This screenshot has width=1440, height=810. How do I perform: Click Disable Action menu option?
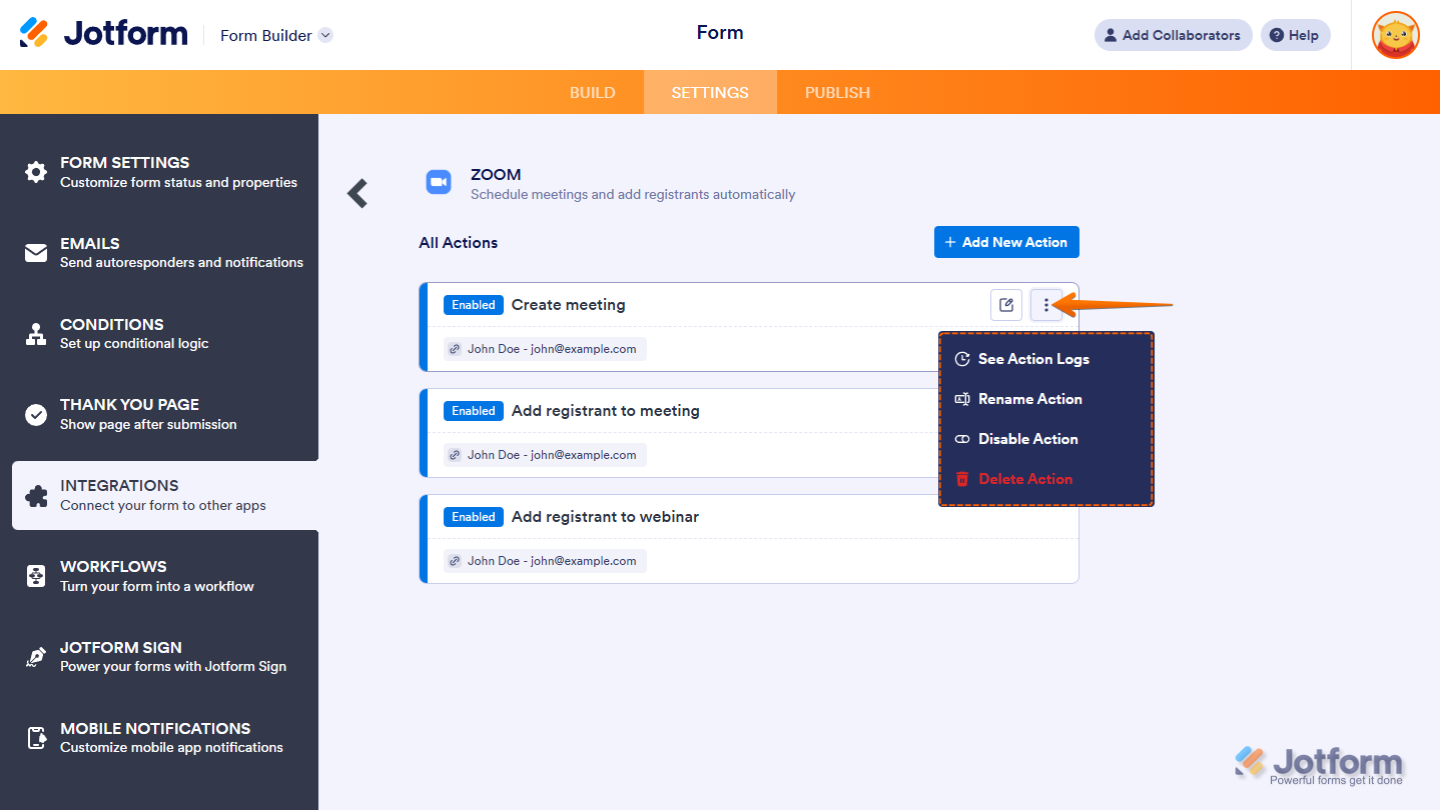(x=1046, y=439)
